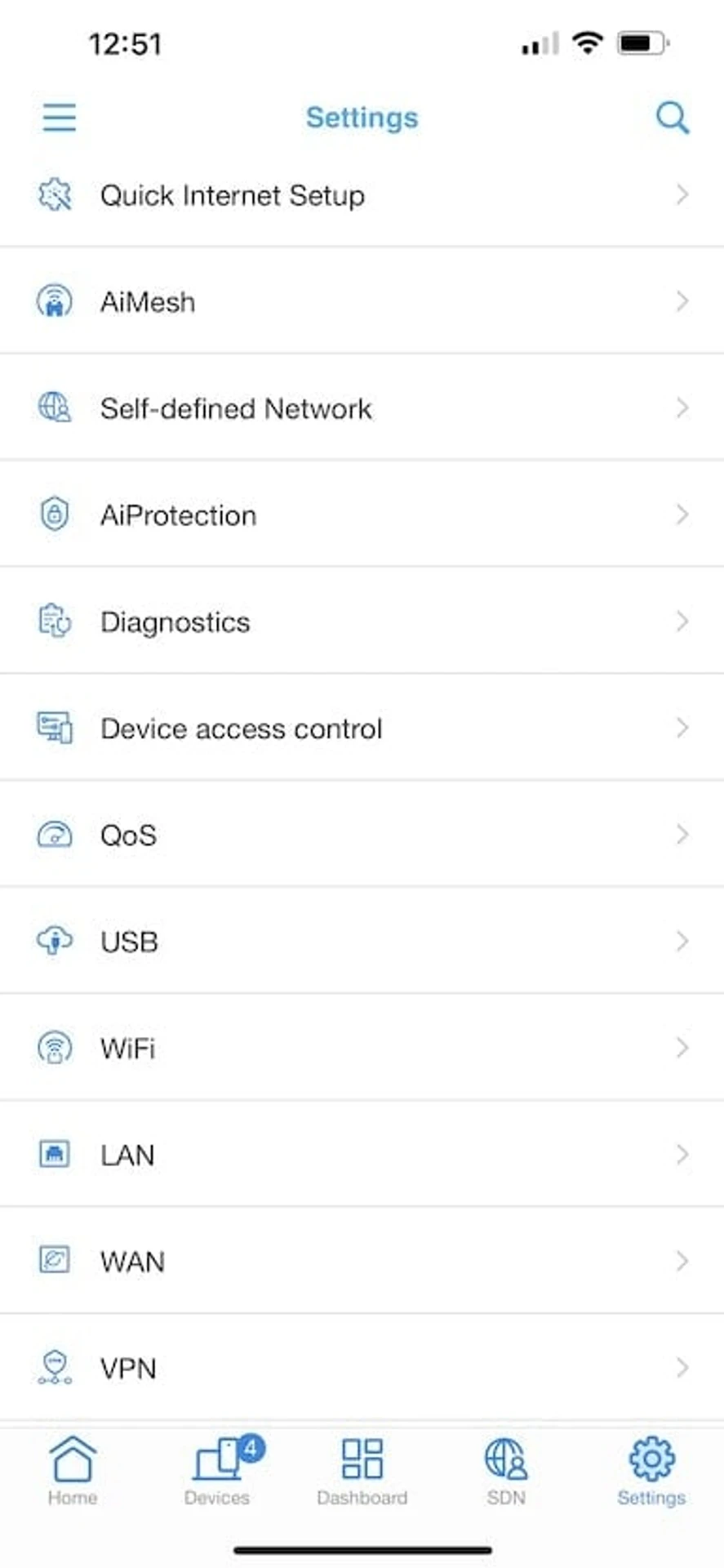
Task: Expand Device access control chevron
Action: (682, 728)
